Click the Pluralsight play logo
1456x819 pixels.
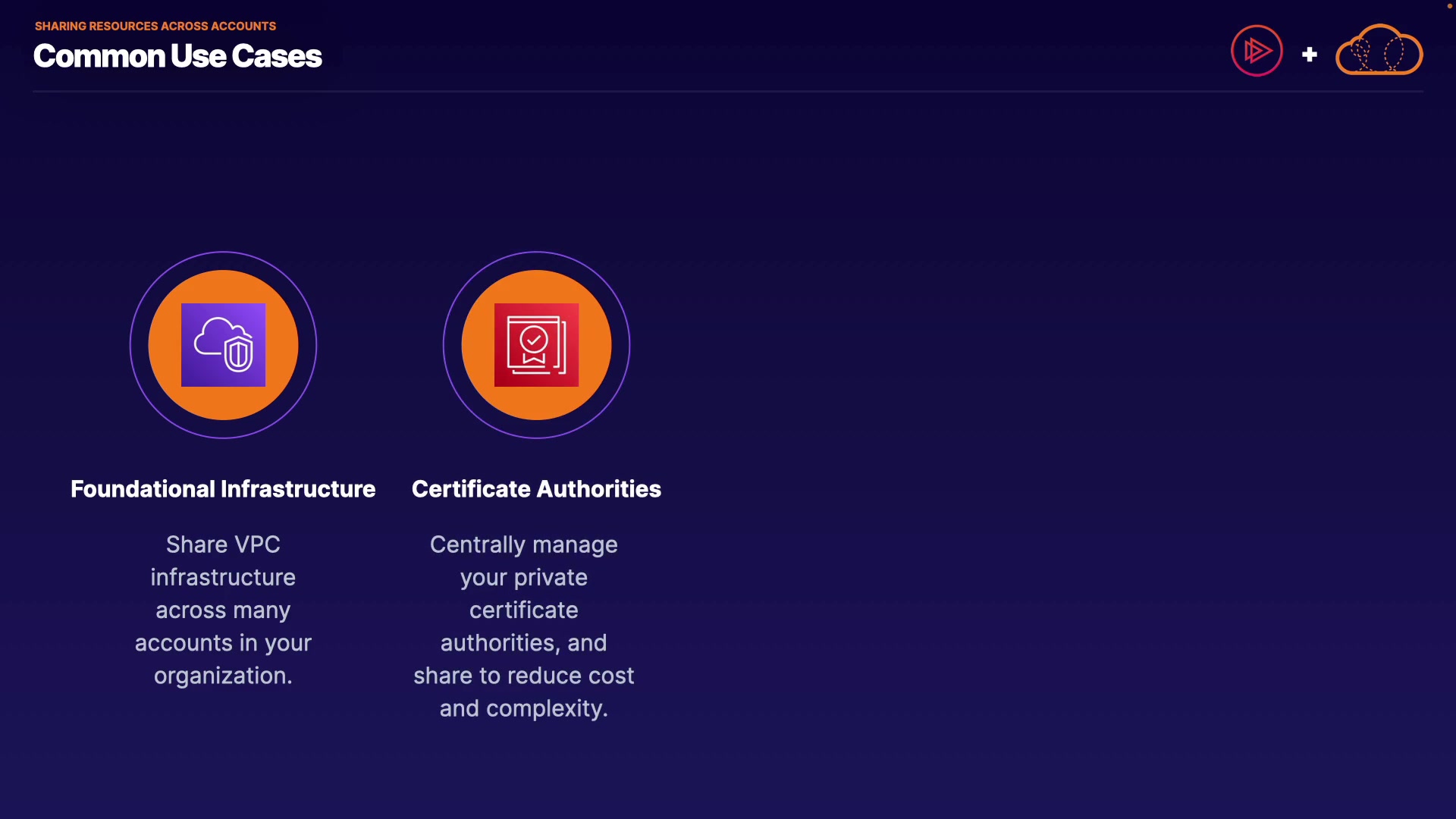pos(1257,51)
